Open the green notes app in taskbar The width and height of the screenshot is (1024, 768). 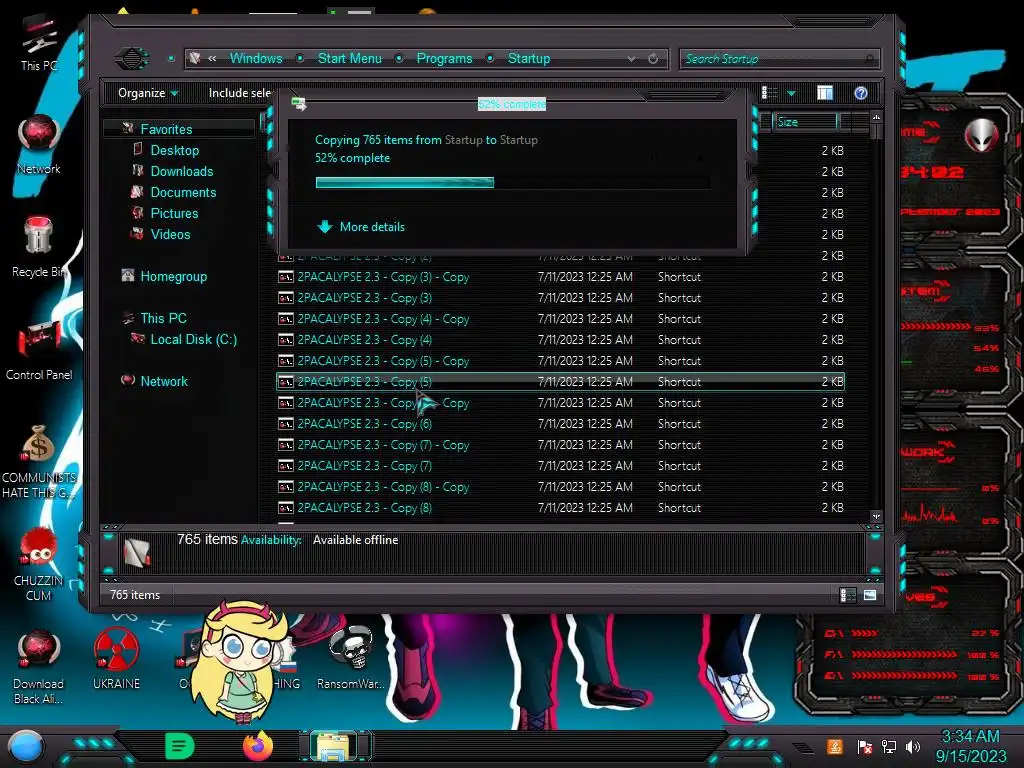180,746
